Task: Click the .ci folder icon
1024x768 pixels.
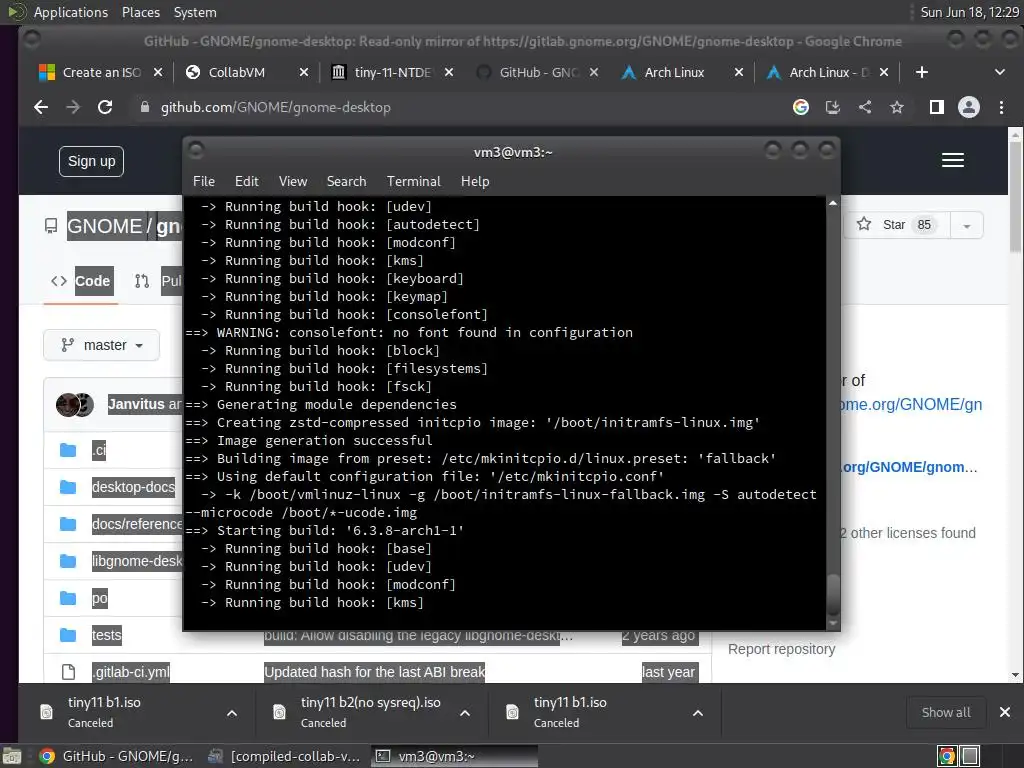Action: 68,450
